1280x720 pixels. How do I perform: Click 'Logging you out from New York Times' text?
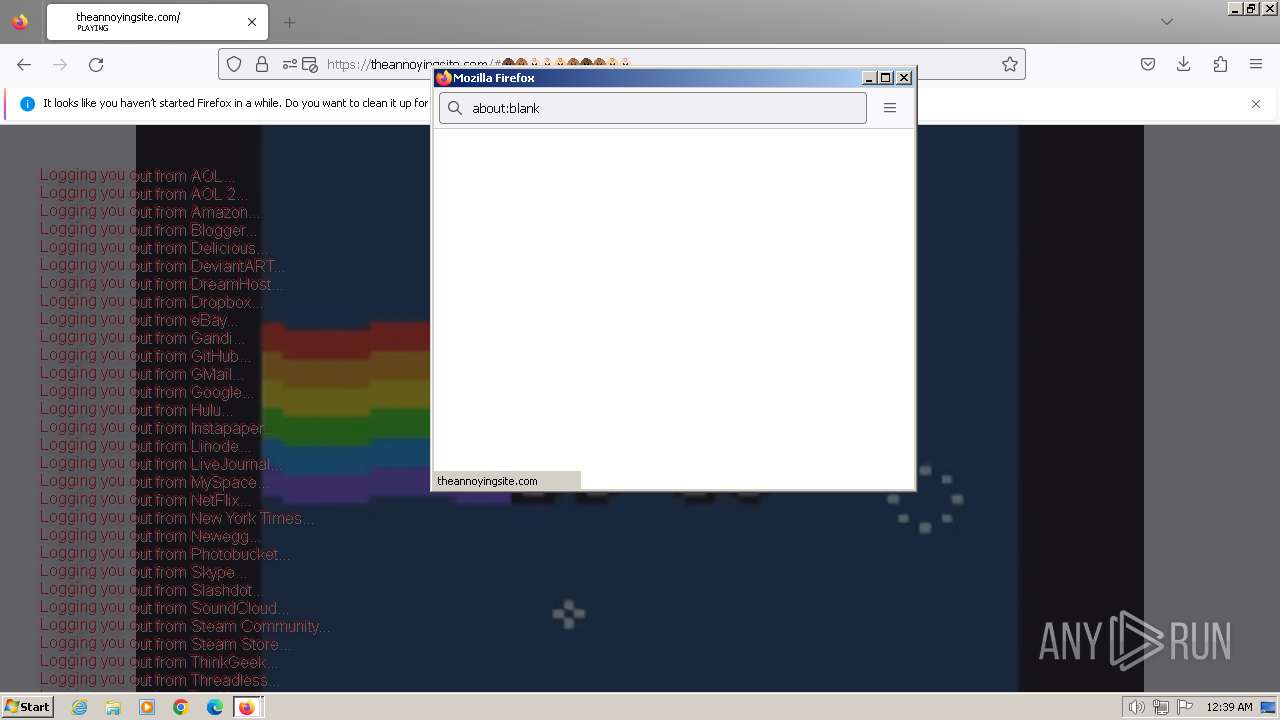[x=178, y=518]
